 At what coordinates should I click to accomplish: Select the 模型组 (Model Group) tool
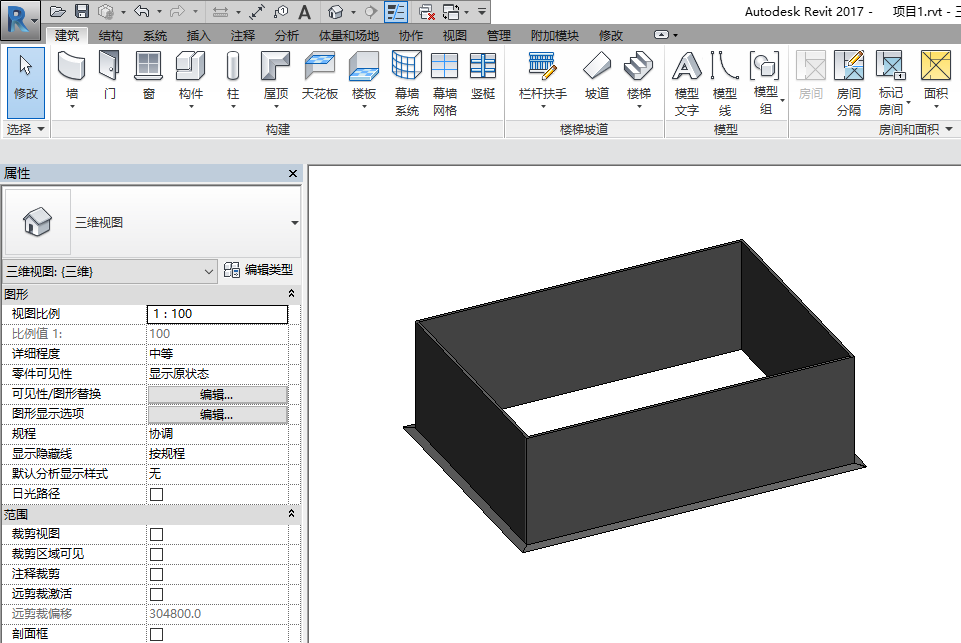click(765, 83)
